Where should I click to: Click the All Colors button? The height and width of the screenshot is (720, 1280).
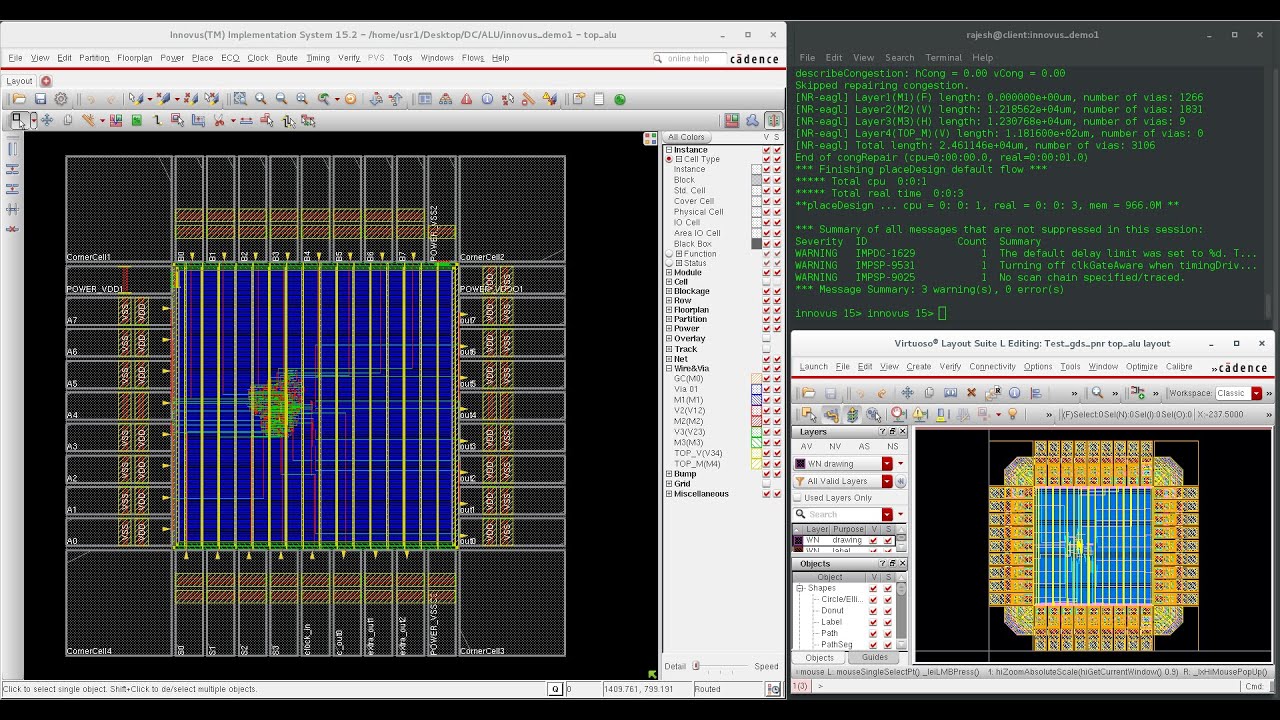(x=686, y=137)
